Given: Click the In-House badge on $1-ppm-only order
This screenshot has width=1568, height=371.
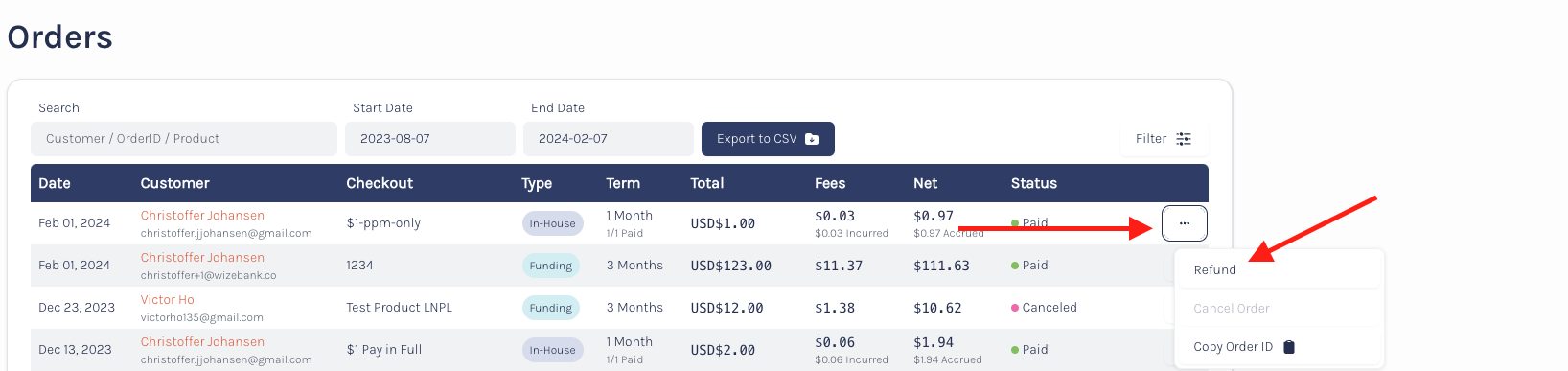Looking at the screenshot, I should tap(553, 223).
